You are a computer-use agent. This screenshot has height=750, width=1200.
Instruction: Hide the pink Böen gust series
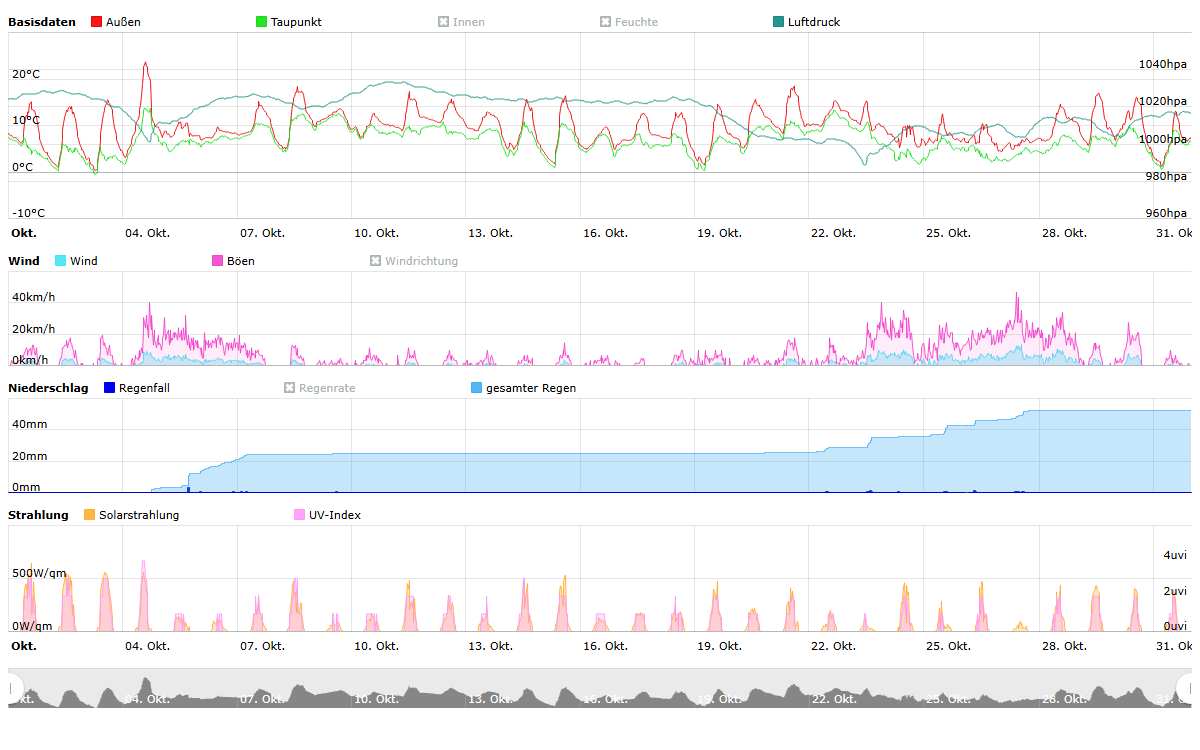point(218,261)
